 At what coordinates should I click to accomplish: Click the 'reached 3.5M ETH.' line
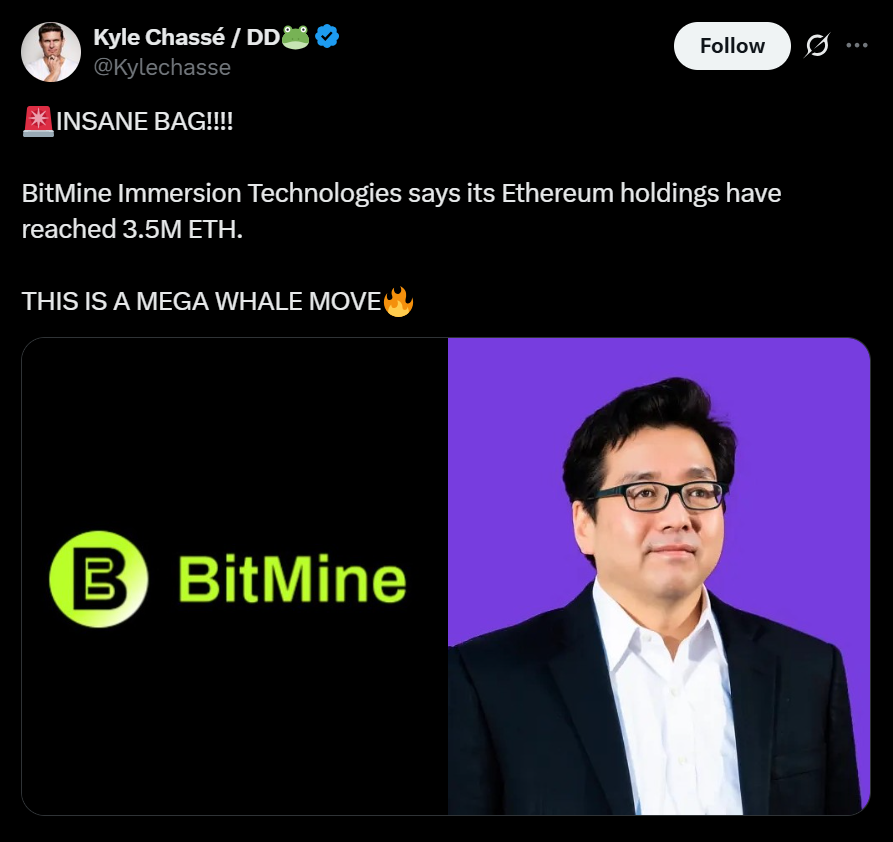(132, 230)
